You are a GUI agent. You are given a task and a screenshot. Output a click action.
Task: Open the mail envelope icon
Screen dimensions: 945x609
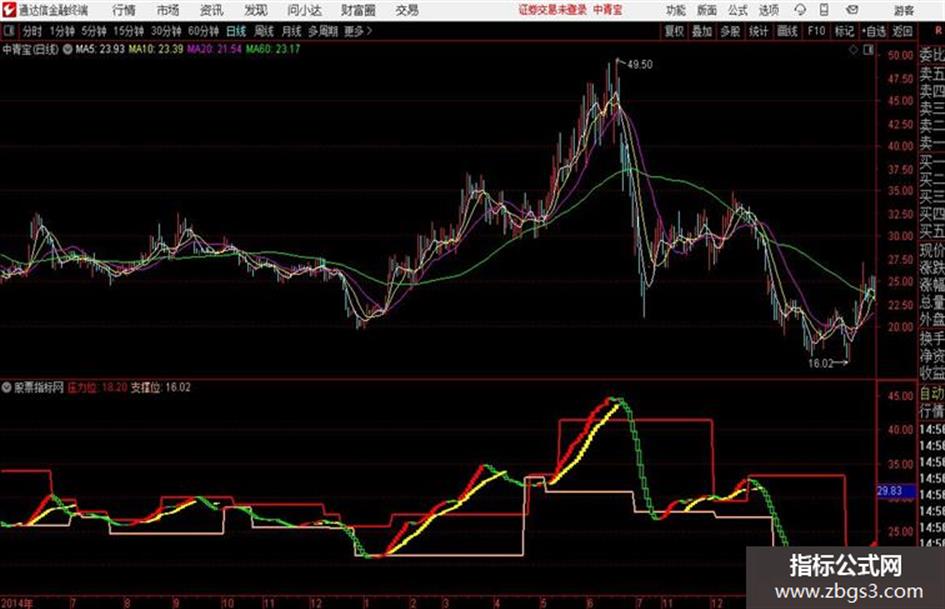[x=852, y=10]
